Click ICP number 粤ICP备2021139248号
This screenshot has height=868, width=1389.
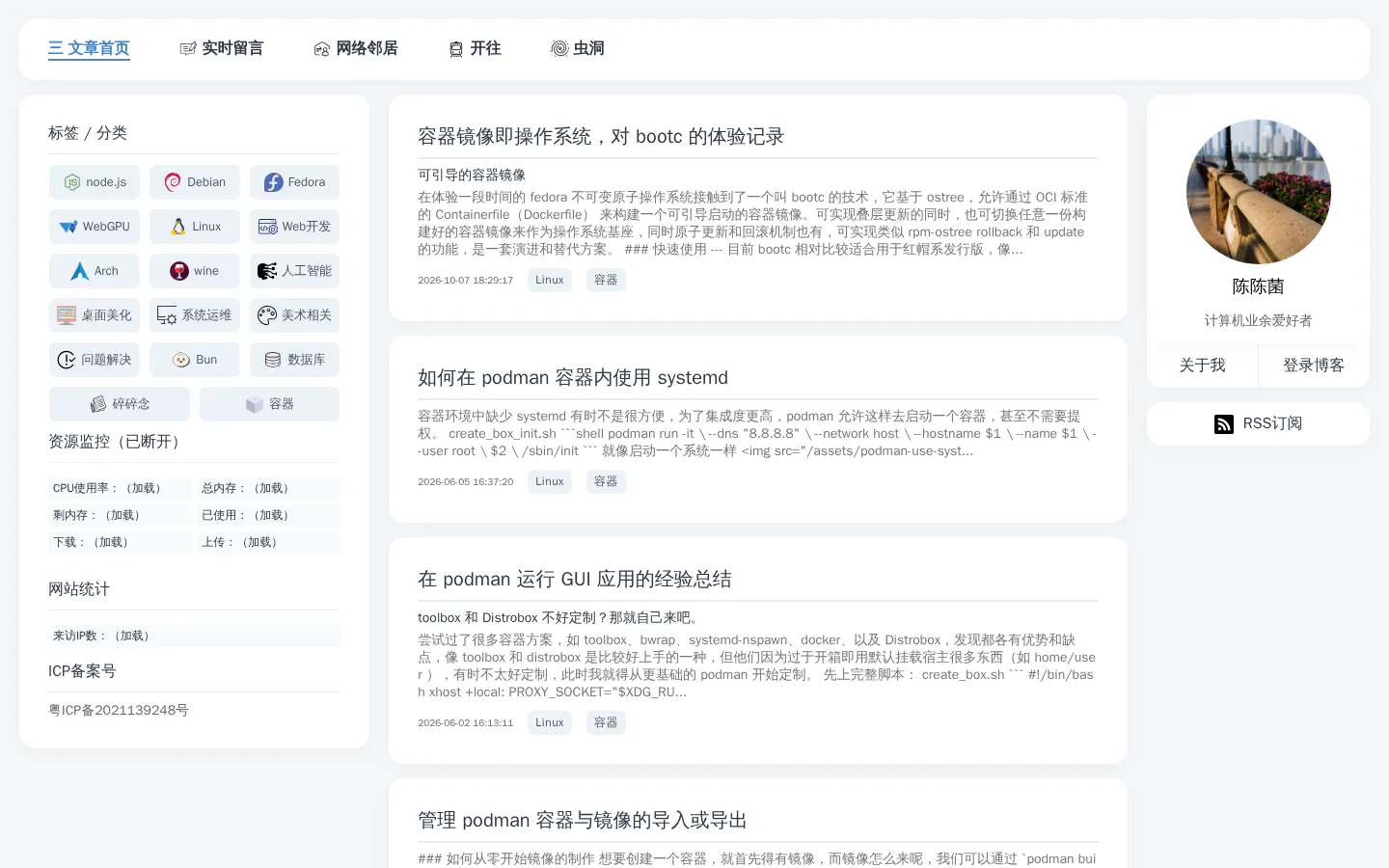pos(119,711)
